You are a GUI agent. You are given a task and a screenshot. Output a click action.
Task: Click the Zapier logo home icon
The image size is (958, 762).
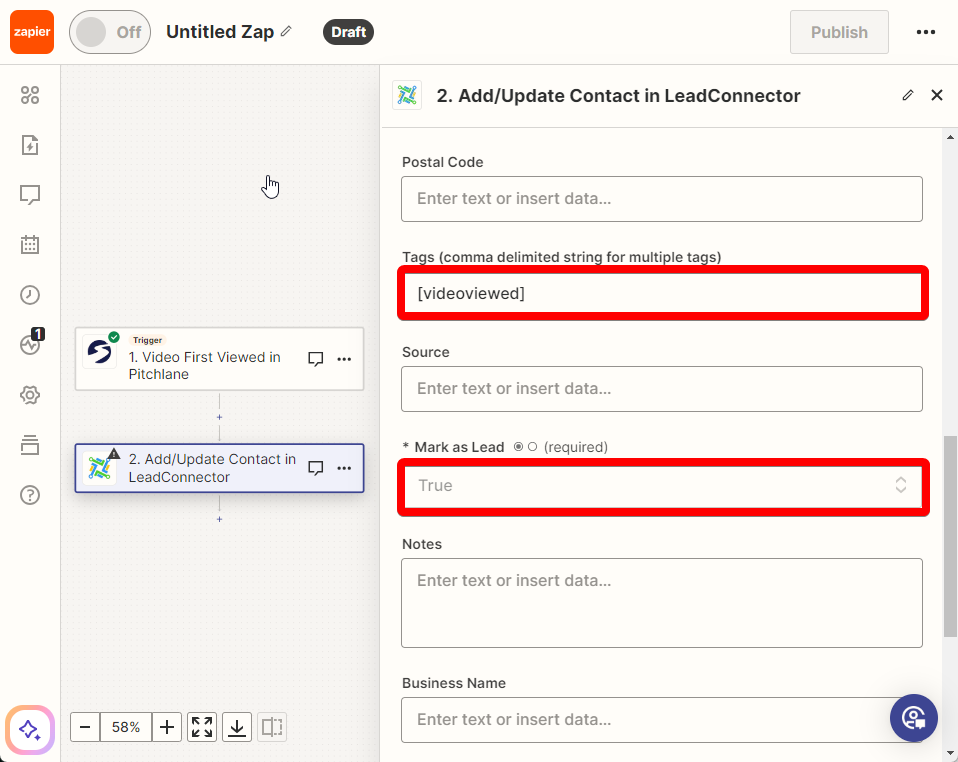[x=32, y=32]
